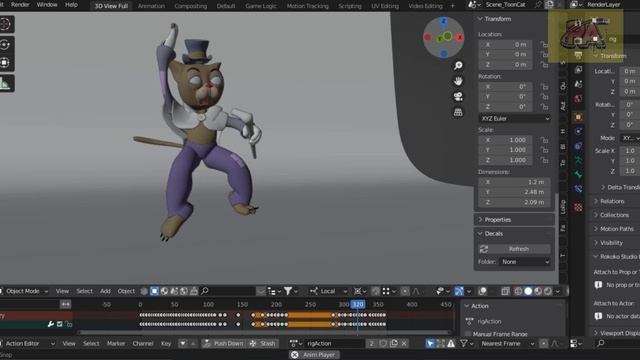Open the Decals Folder None dropdown
The image size is (640, 360).
click(525, 262)
